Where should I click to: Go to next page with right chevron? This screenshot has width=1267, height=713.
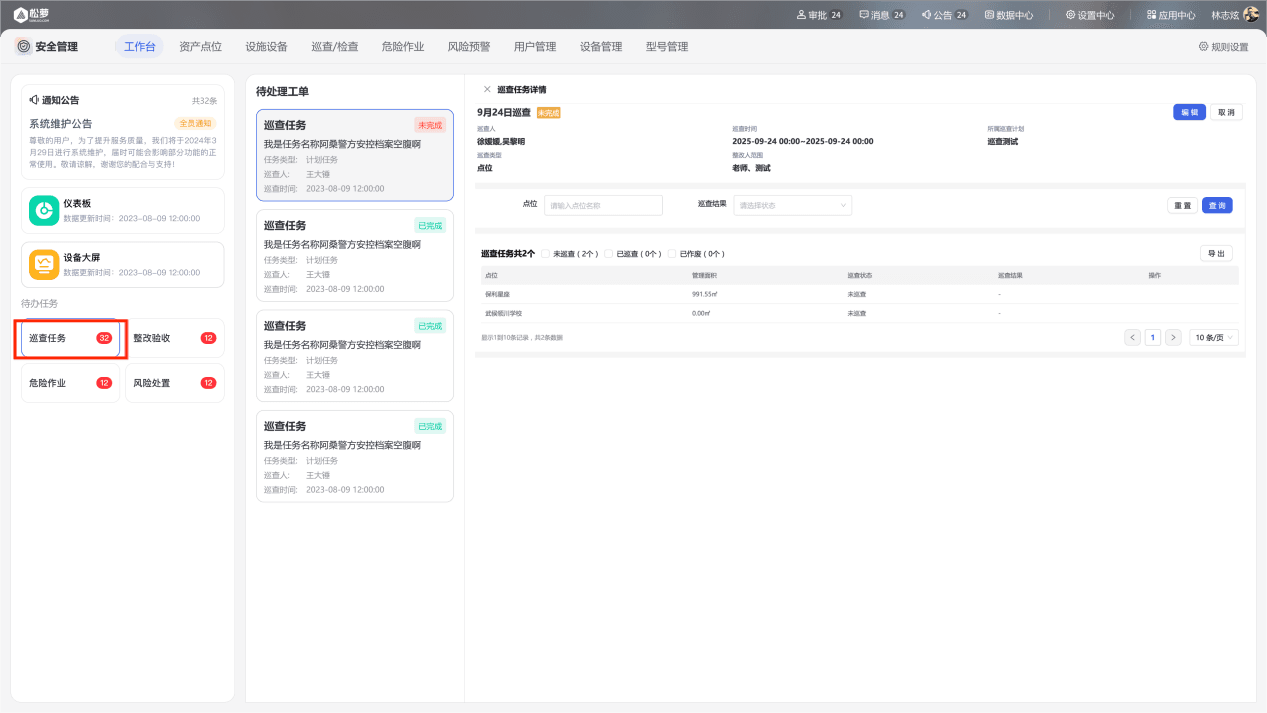tap(1173, 338)
